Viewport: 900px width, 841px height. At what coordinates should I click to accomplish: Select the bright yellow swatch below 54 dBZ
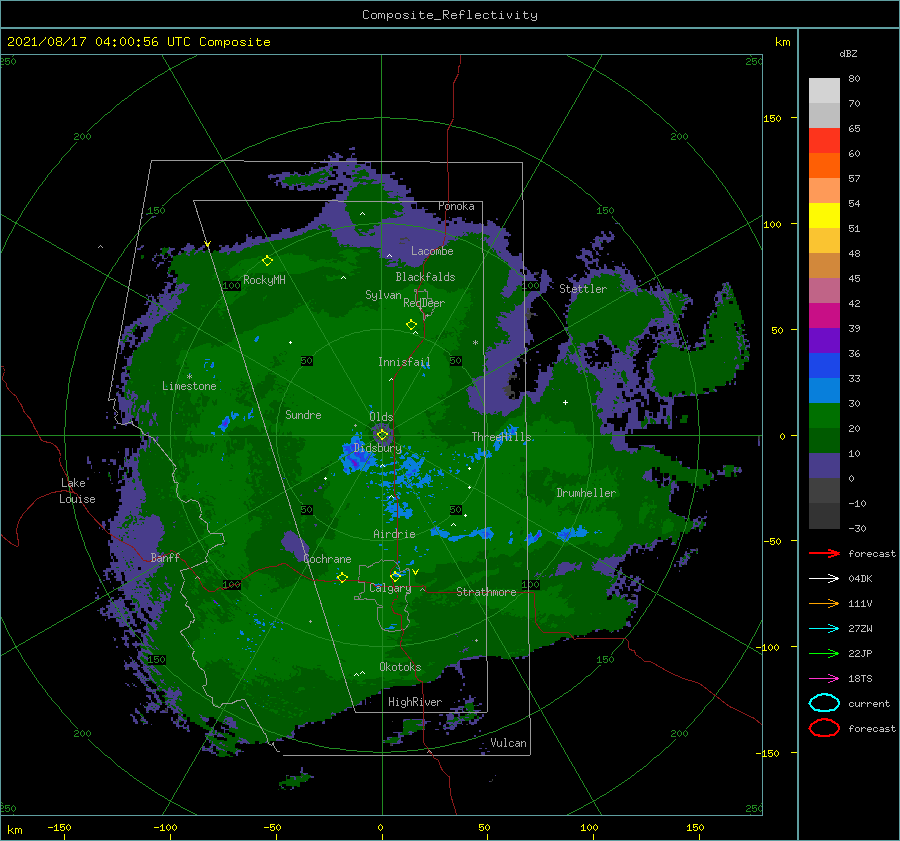pyautogui.click(x=824, y=216)
